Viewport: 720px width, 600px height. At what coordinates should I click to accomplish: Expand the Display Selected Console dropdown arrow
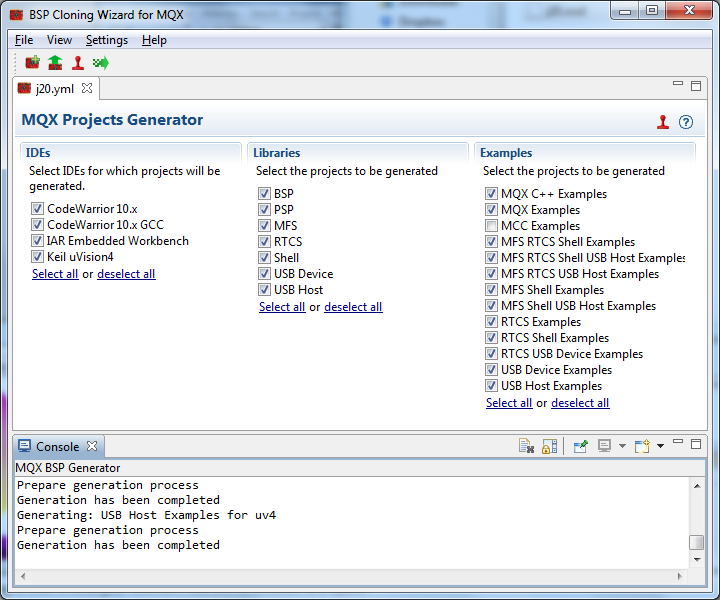pyautogui.click(x=622, y=446)
